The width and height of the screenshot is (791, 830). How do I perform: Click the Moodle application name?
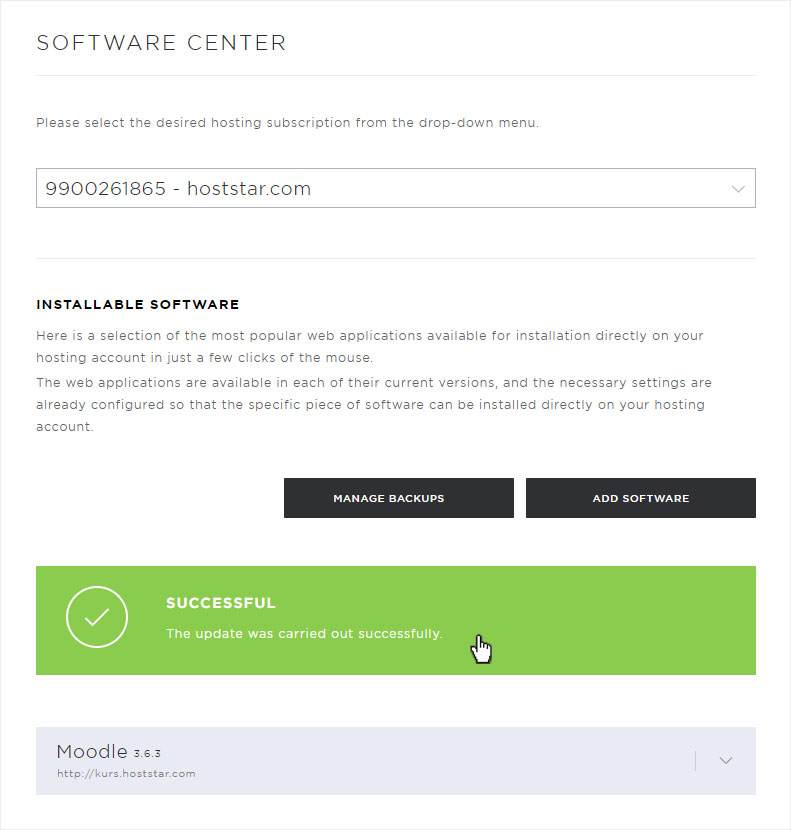(x=92, y=751)
